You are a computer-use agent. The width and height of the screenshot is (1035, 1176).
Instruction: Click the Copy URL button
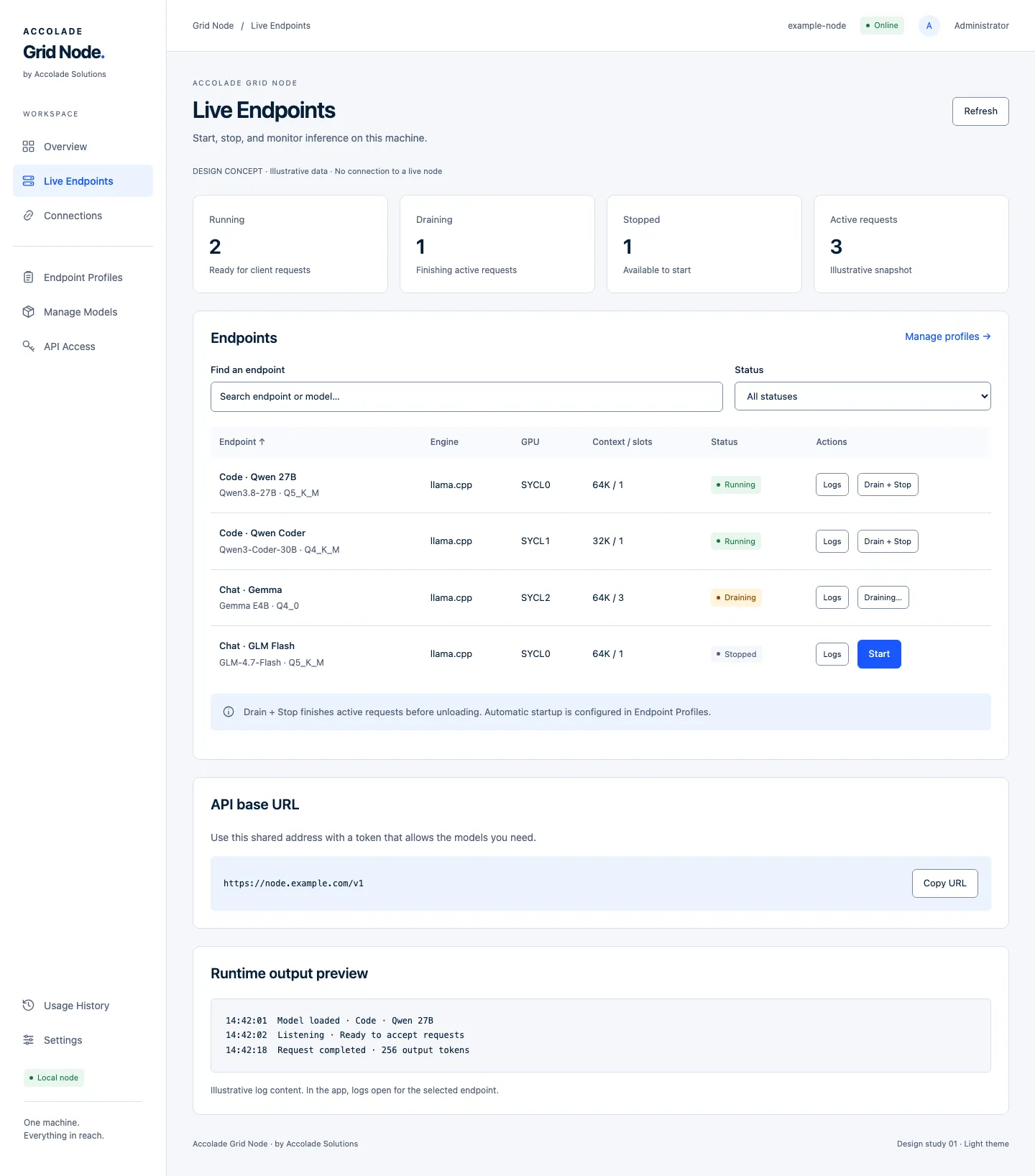[945, 883]
